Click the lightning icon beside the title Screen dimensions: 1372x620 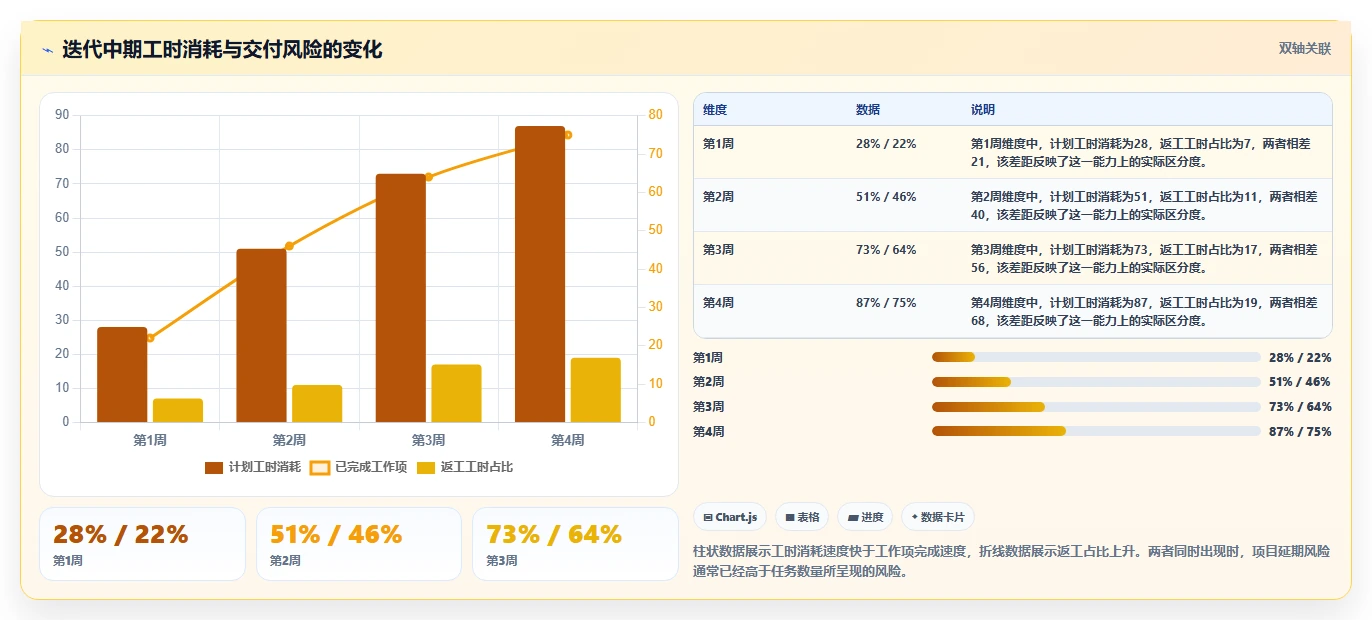[47, 50]
